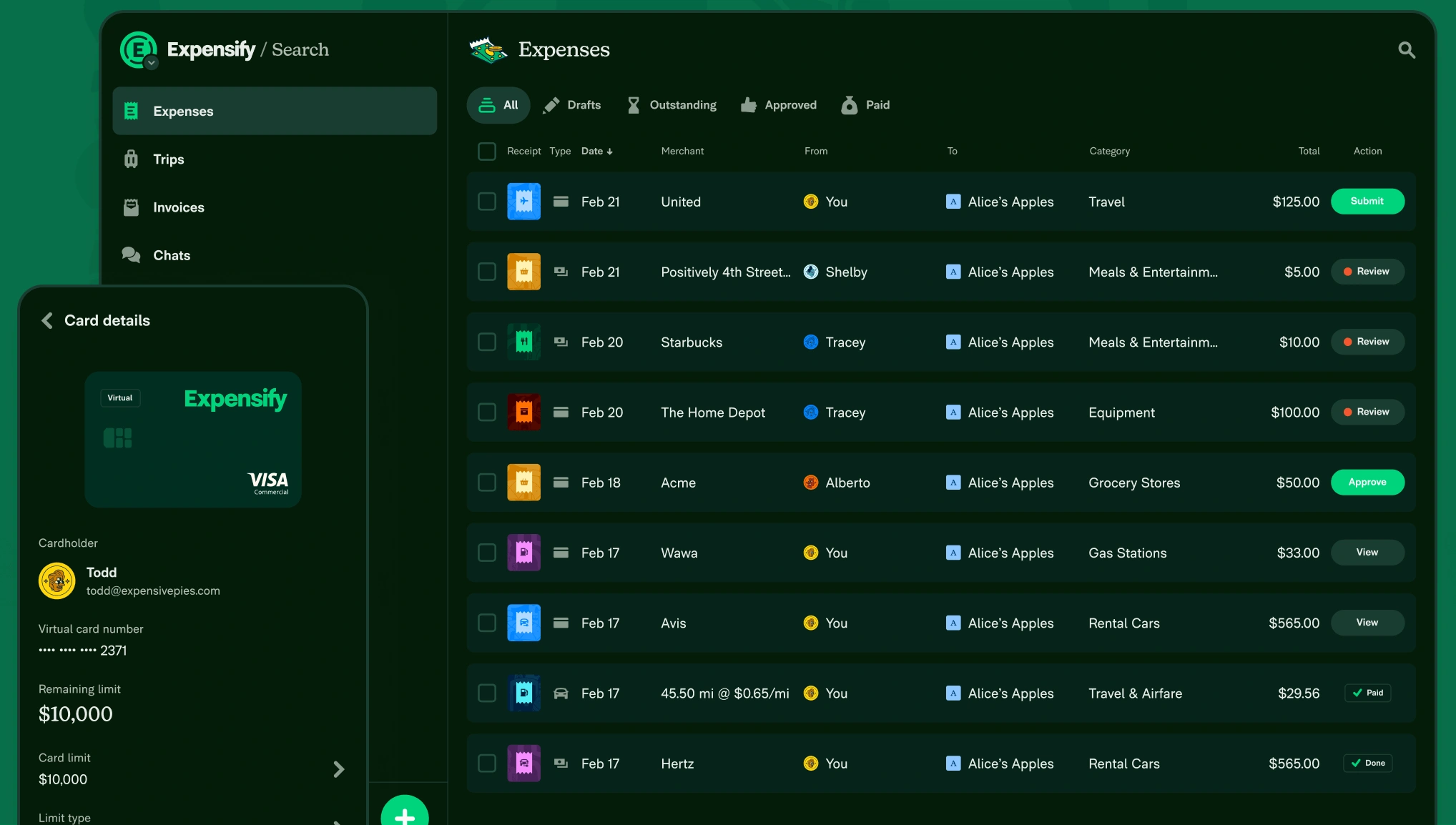1456x825 pixels.
Task: Tick the Acme expense checkbox
Action: point(487,483)
